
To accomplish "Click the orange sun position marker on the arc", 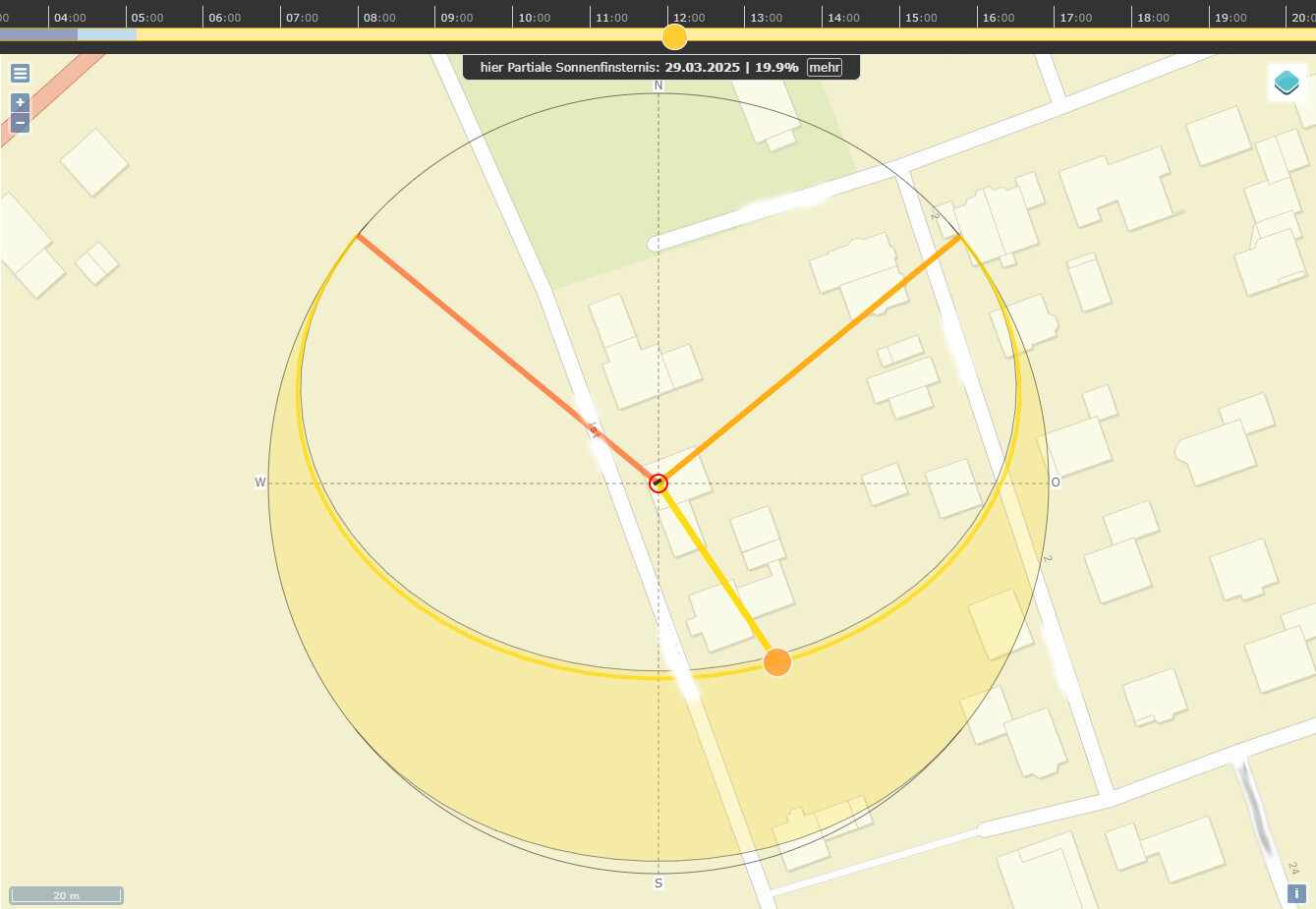I will (x=777, y=662).
